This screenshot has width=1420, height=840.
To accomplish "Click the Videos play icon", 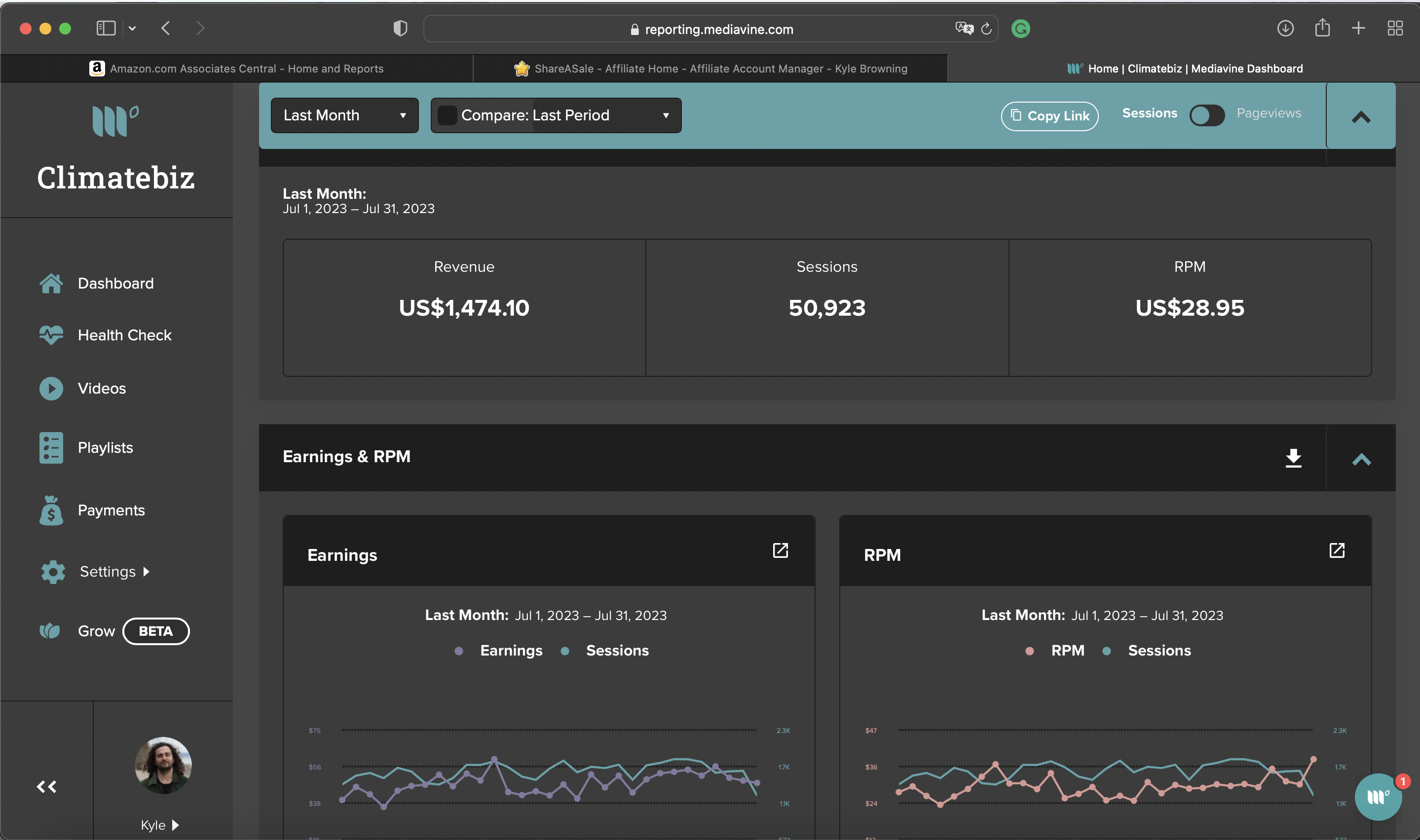I will point(51,389).
